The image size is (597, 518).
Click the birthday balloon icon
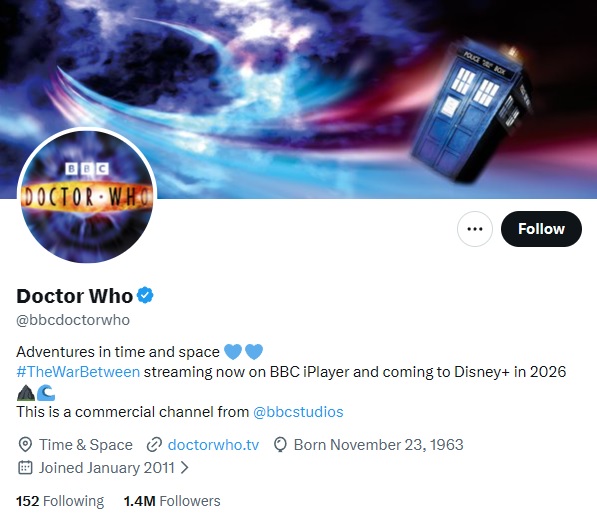280,445
